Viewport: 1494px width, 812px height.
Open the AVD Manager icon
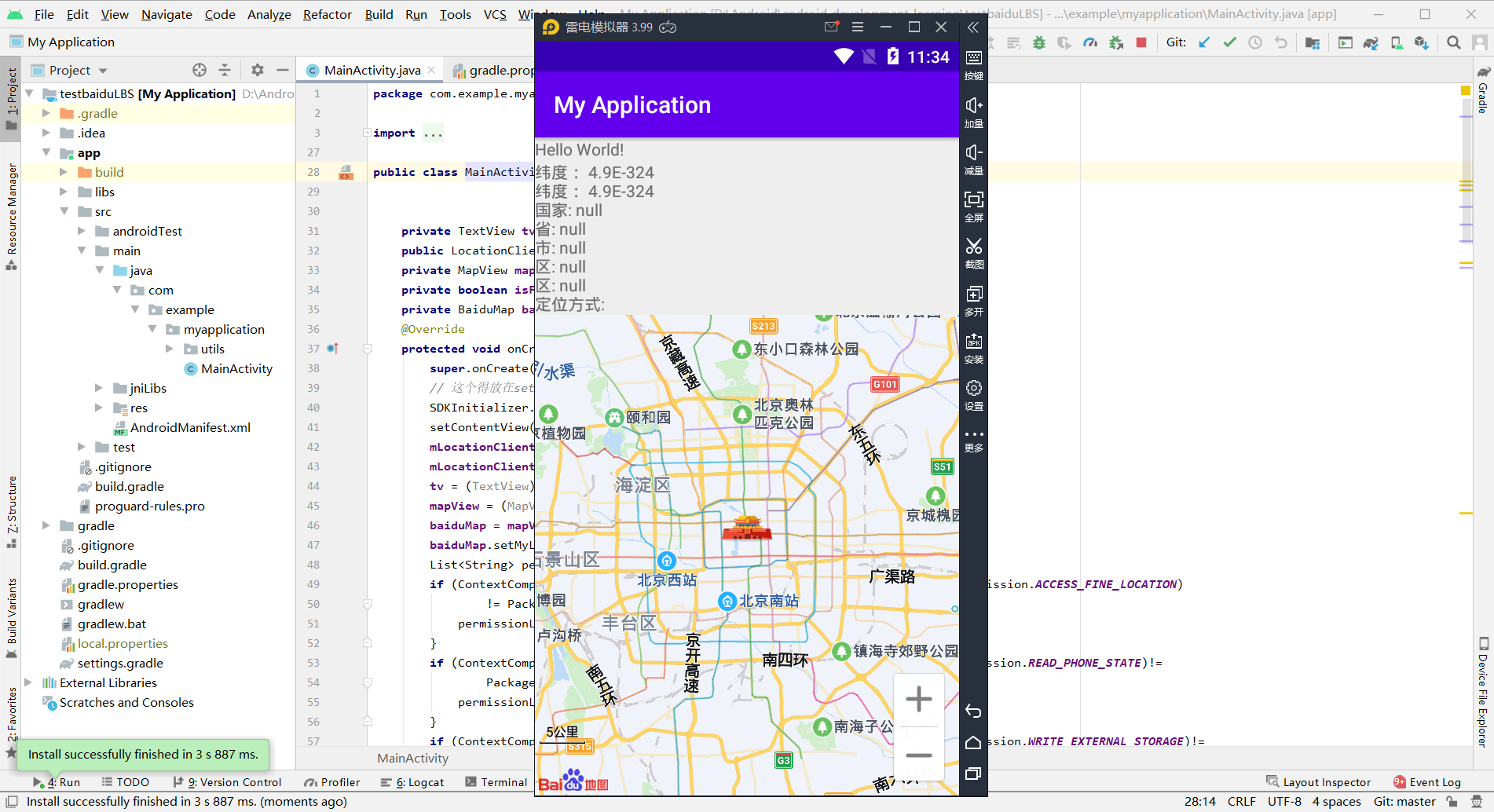[1397, 42]
